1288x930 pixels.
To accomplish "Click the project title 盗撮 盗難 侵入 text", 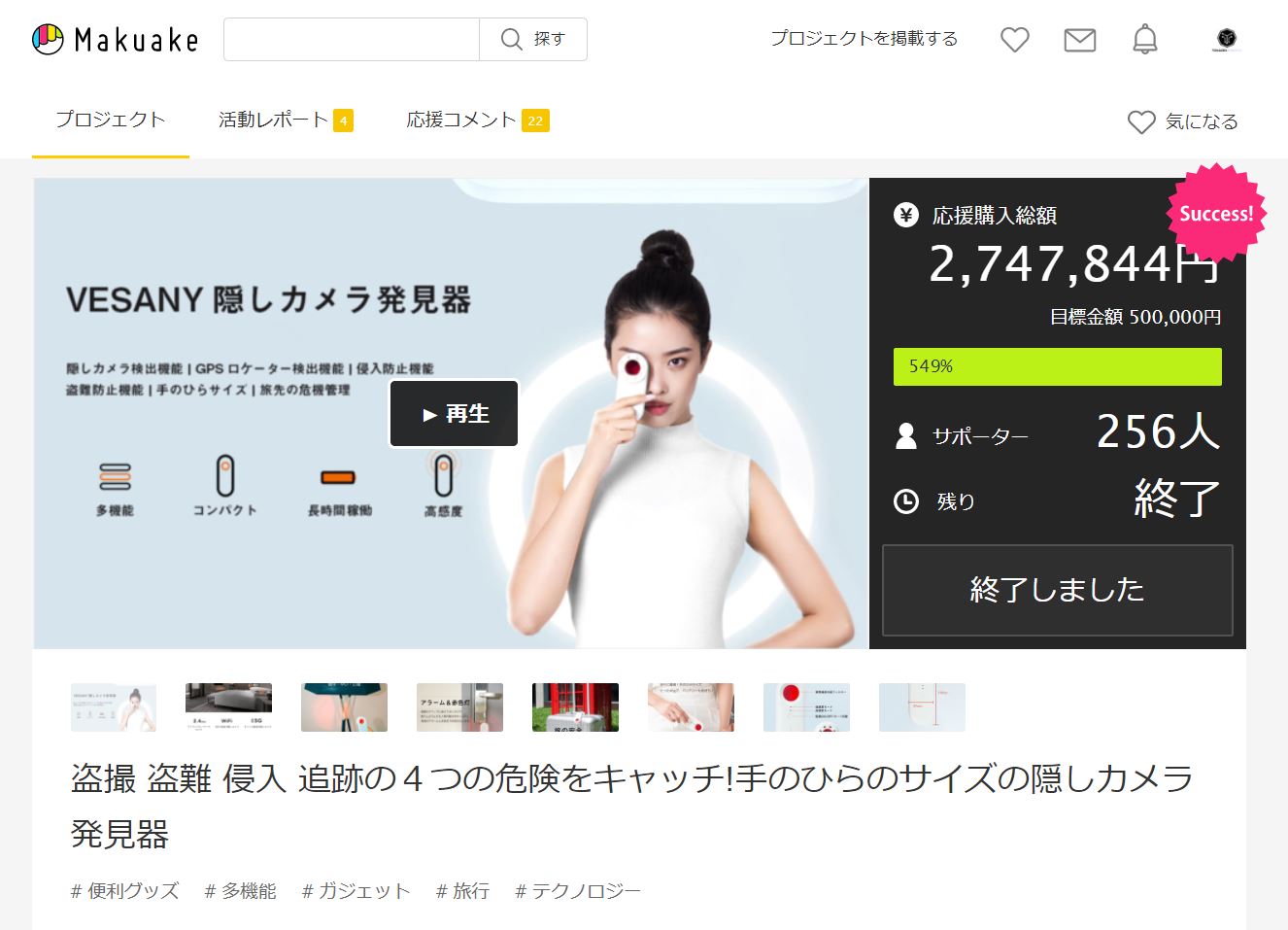I will 632,806.
